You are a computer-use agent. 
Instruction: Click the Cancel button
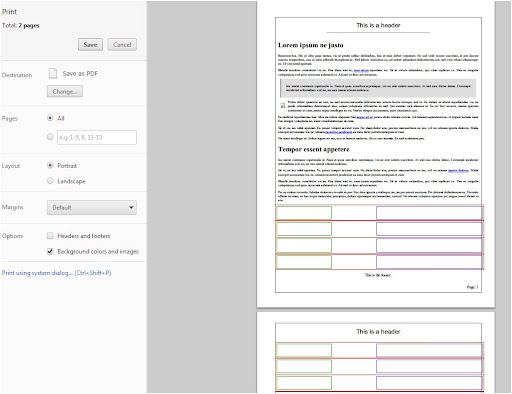122,45
